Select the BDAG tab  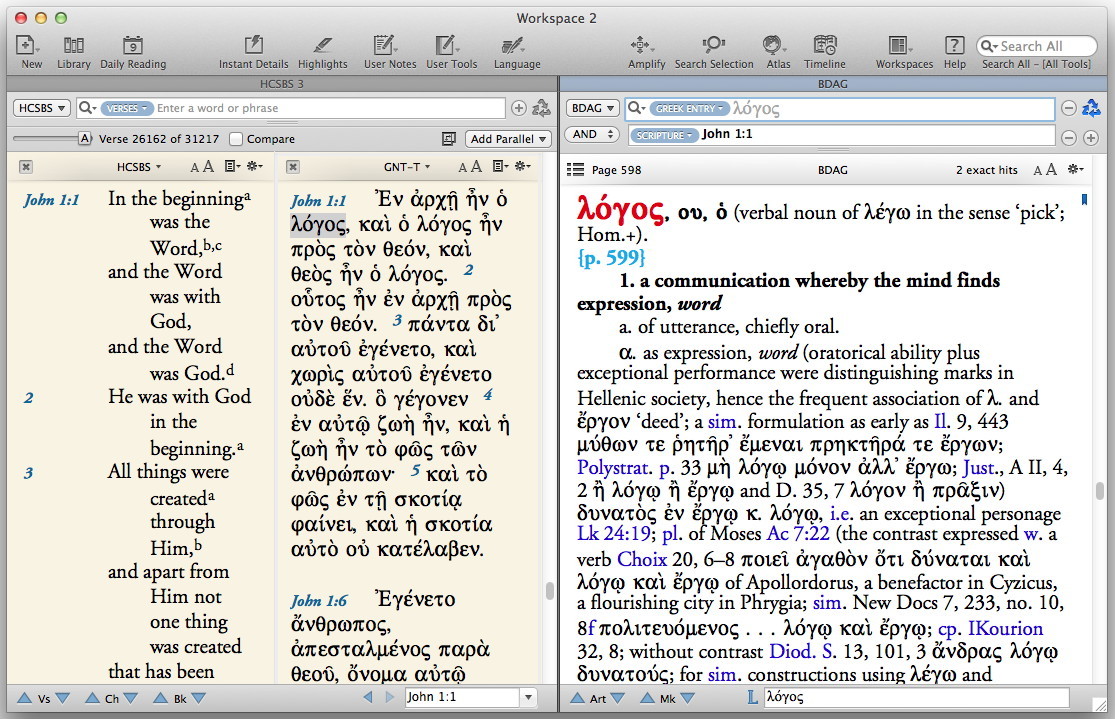coord(833,84)
